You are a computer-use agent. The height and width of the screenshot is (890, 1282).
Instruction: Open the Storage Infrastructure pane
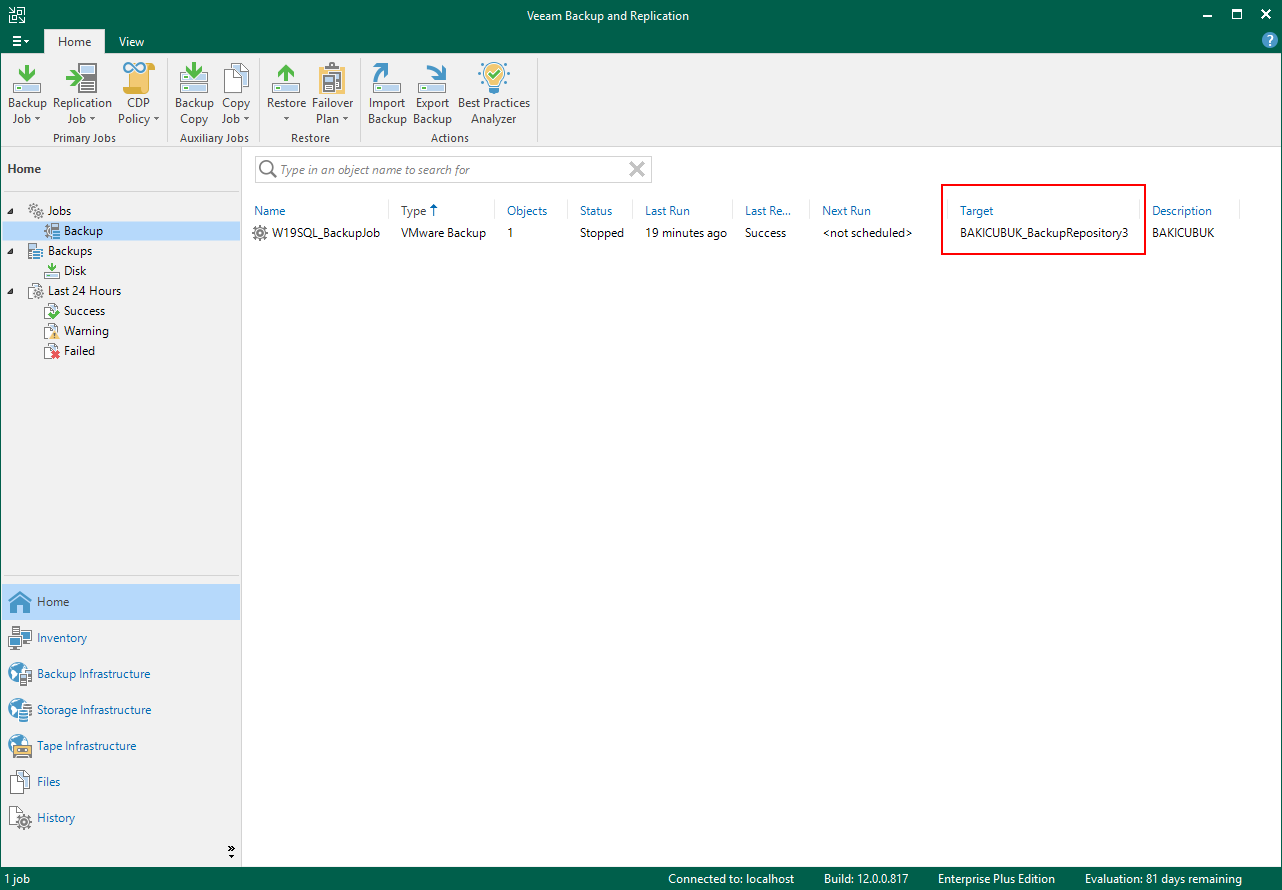(120, 710)
